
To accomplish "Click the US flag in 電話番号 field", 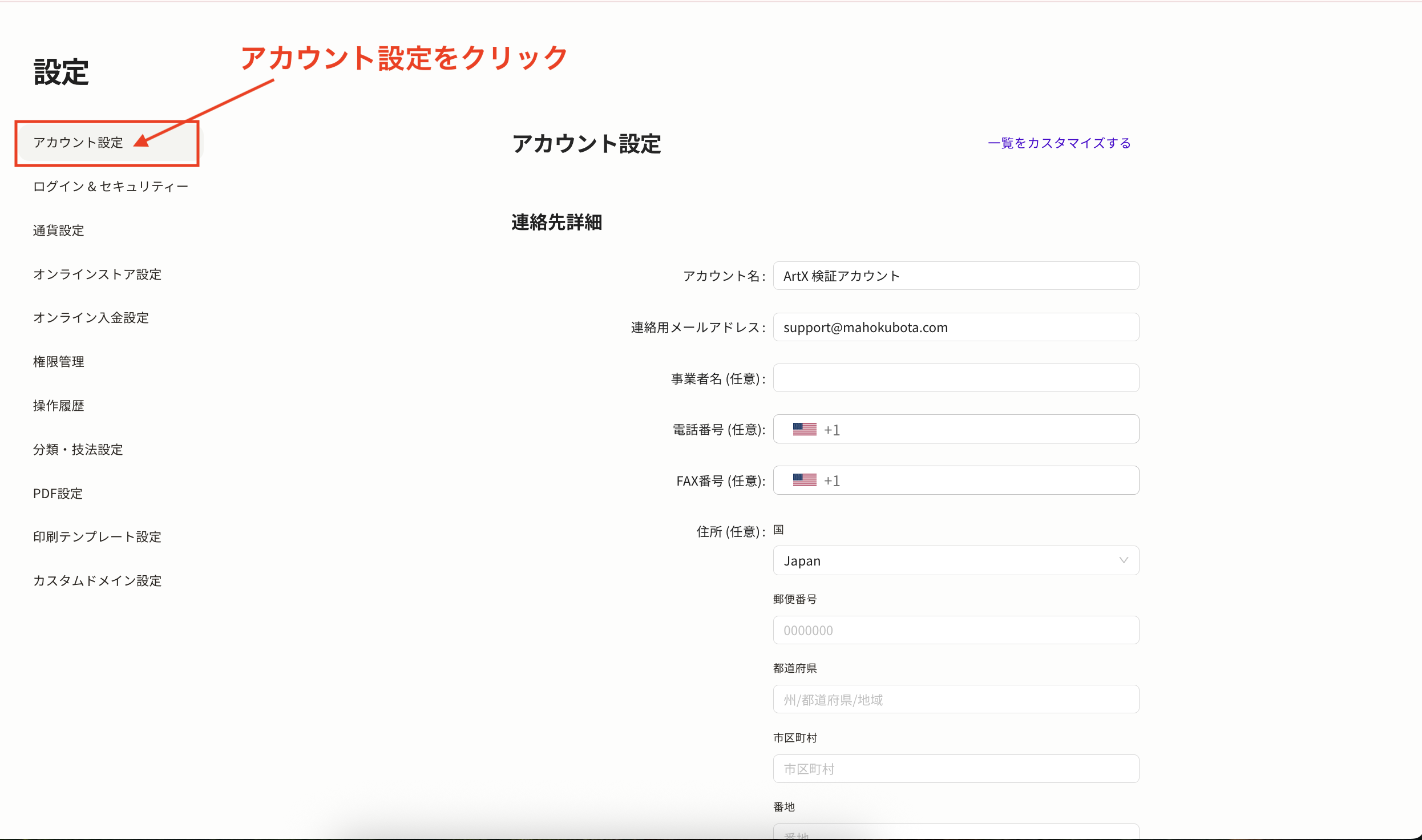I will pyautogui.click(x=805, y=429).
